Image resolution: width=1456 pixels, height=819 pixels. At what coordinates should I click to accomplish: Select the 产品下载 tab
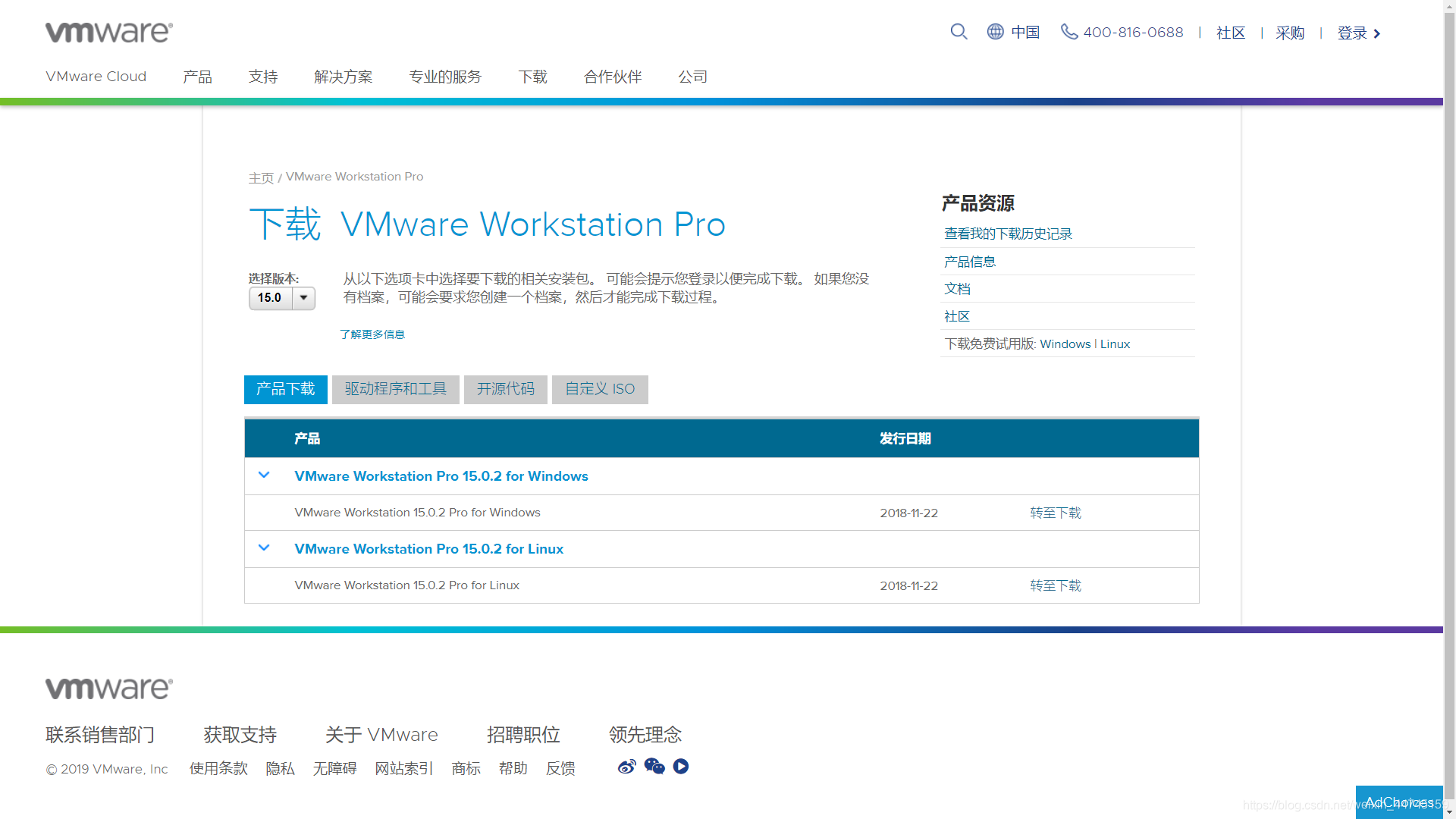286,389
